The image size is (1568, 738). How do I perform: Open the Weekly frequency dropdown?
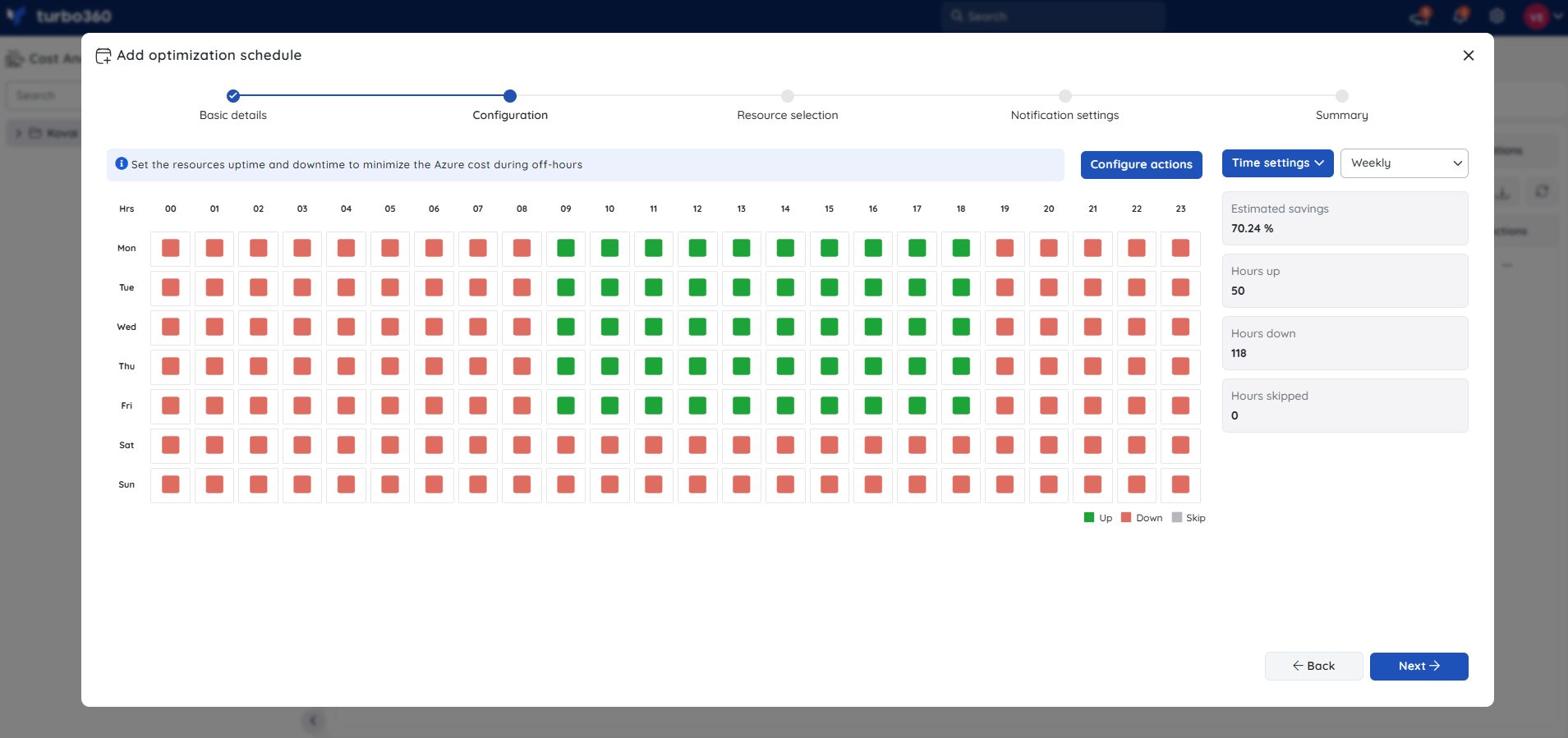tap(1405, 163)
